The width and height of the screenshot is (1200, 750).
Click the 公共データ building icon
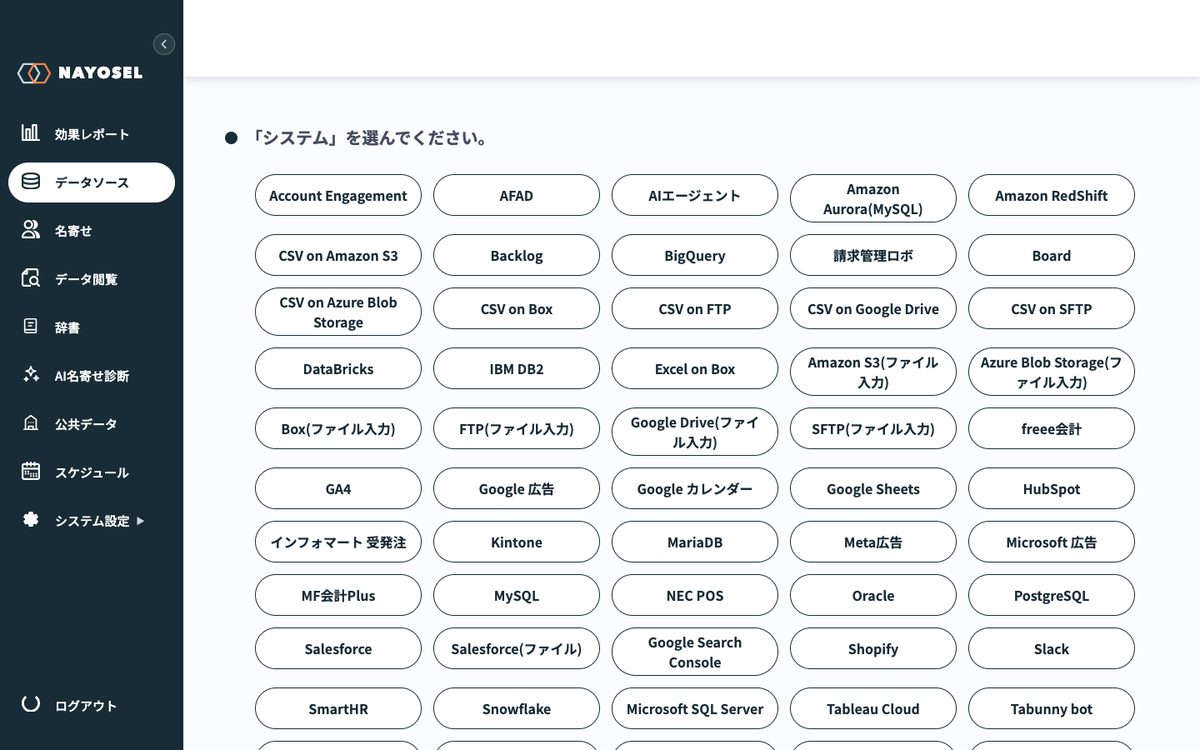click(x=31, y=423)
